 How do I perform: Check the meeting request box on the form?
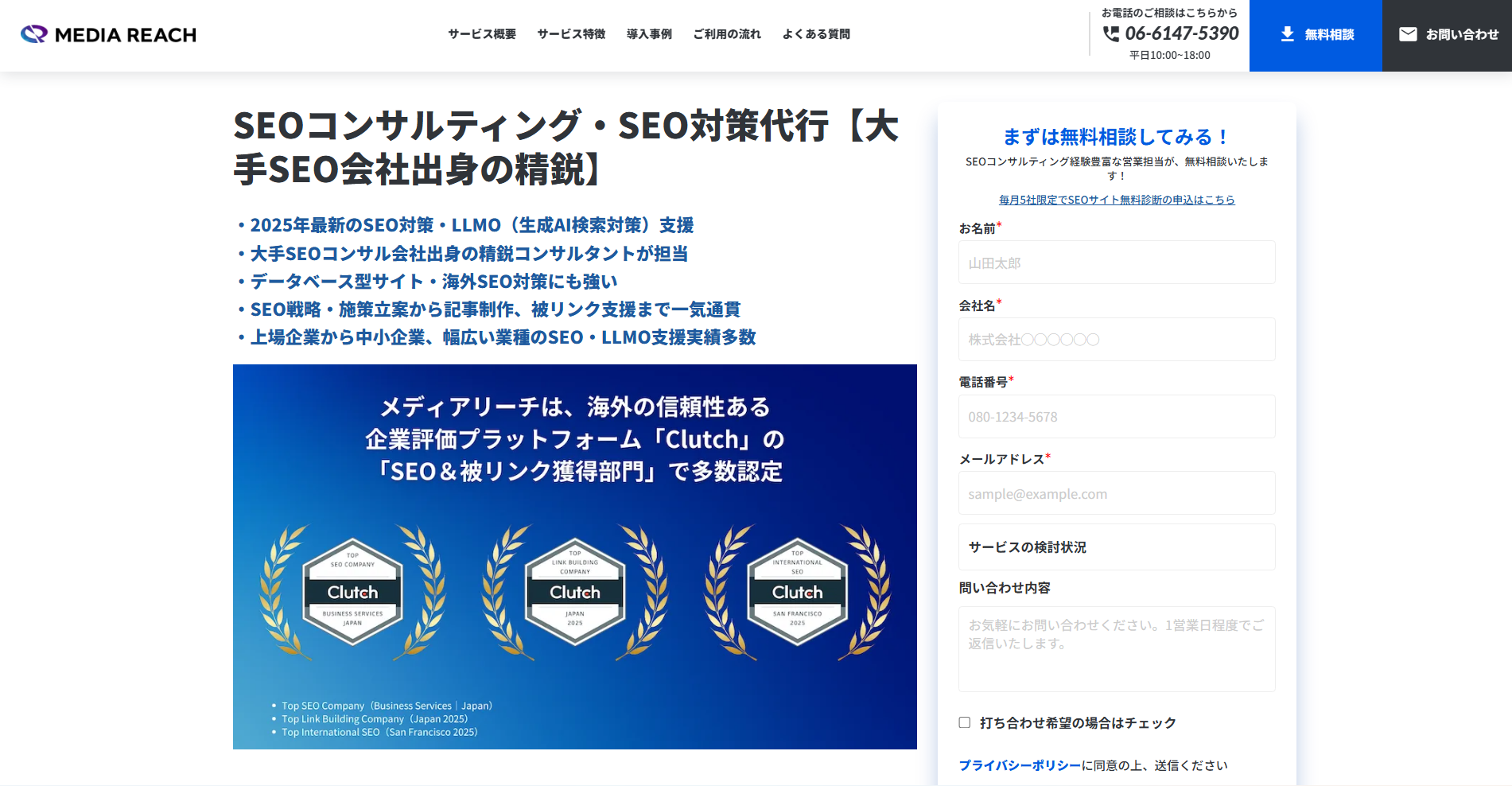click(x=964, y=722)
